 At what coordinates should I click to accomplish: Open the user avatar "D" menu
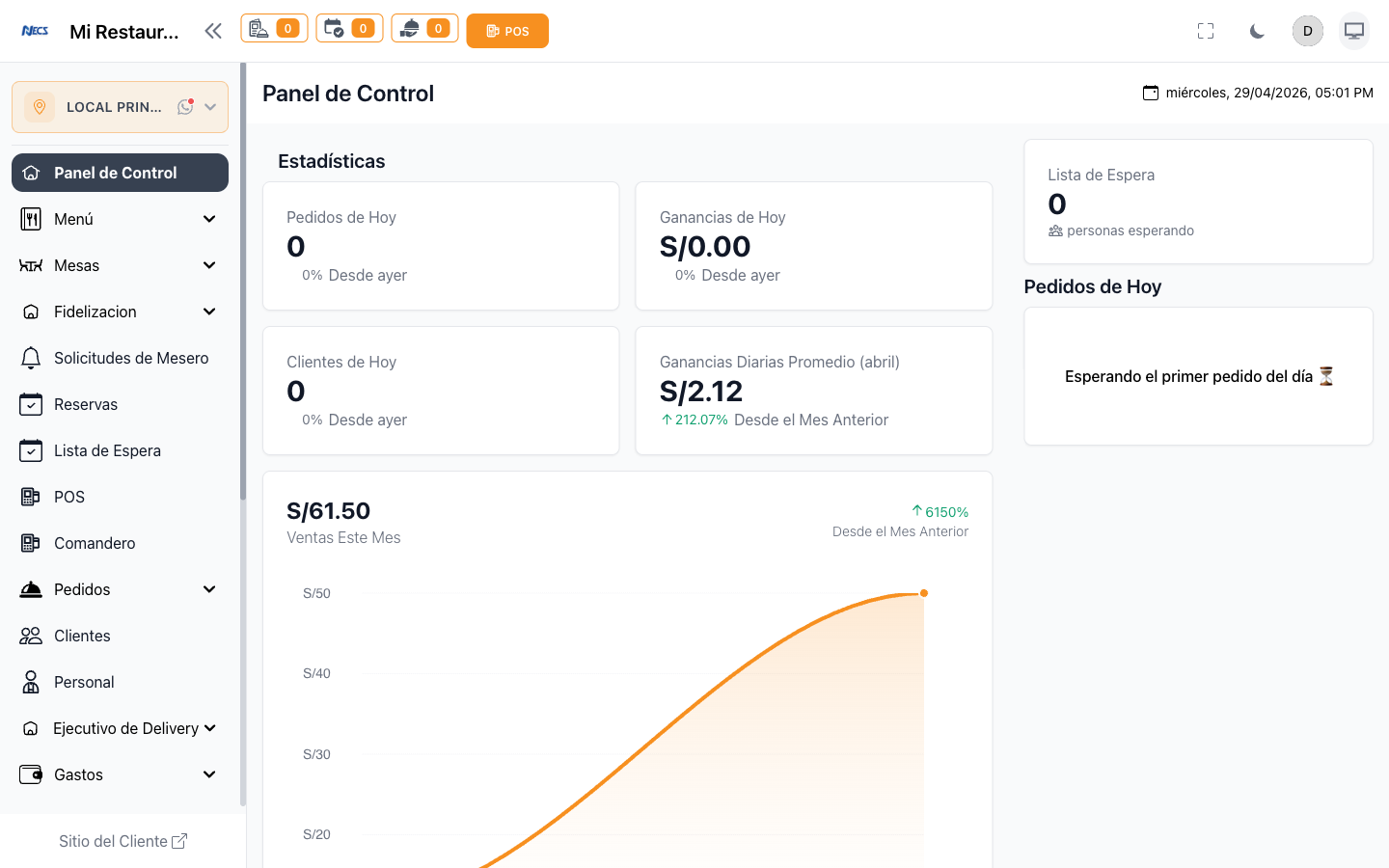tap(1308, 31)
